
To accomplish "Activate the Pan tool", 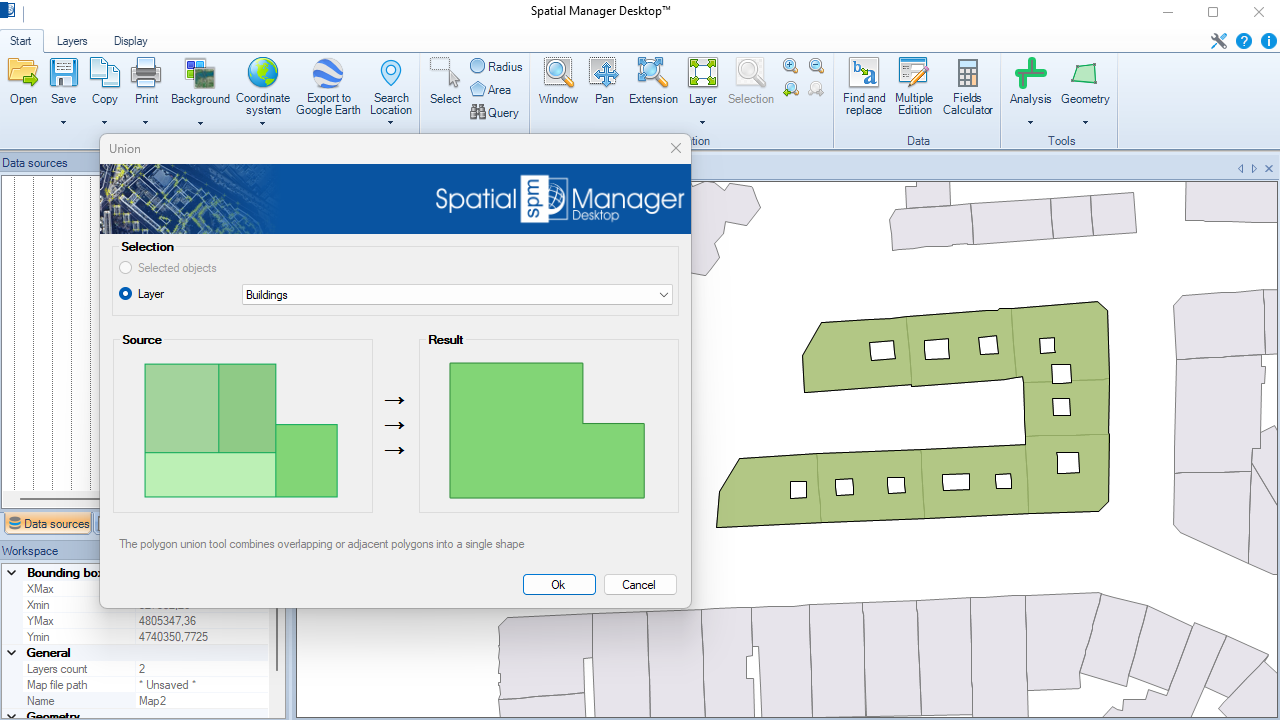I will pos(604,73).
